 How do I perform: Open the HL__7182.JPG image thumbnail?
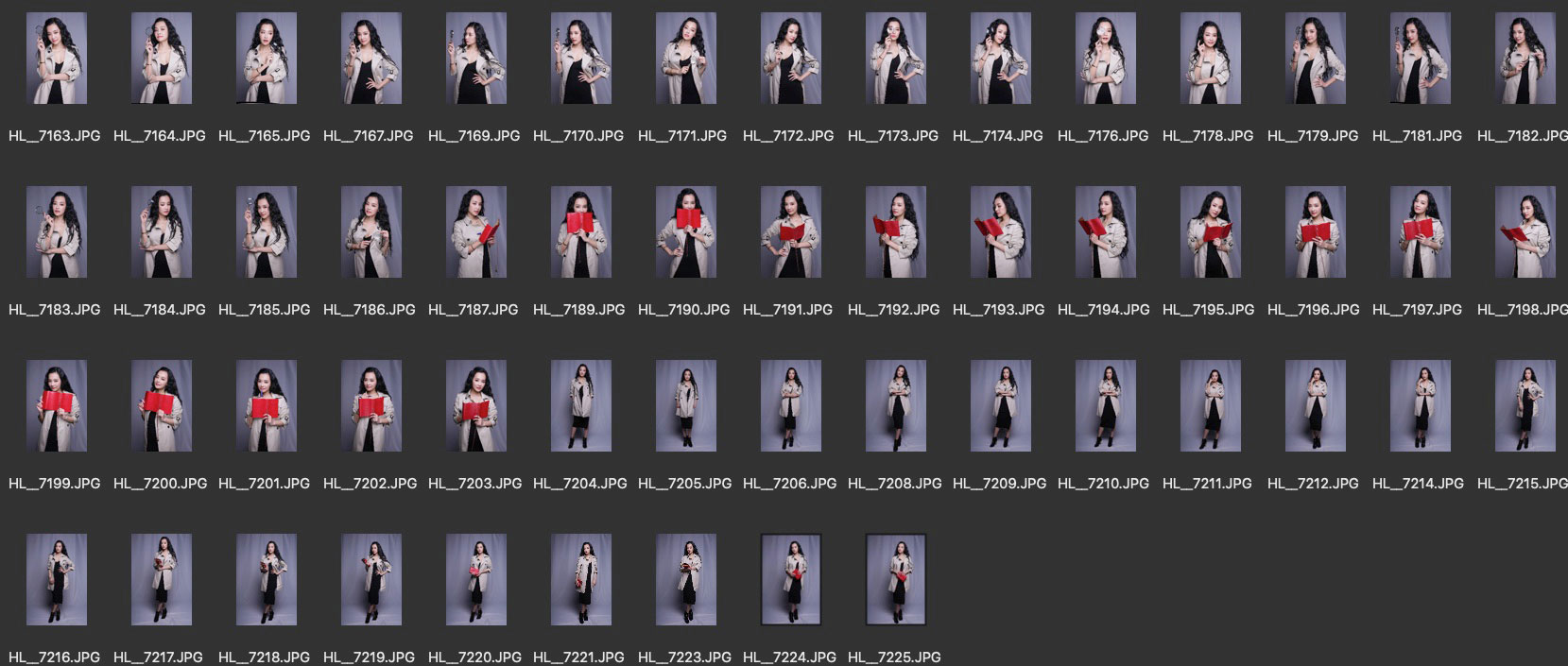tap(1524, 59)
